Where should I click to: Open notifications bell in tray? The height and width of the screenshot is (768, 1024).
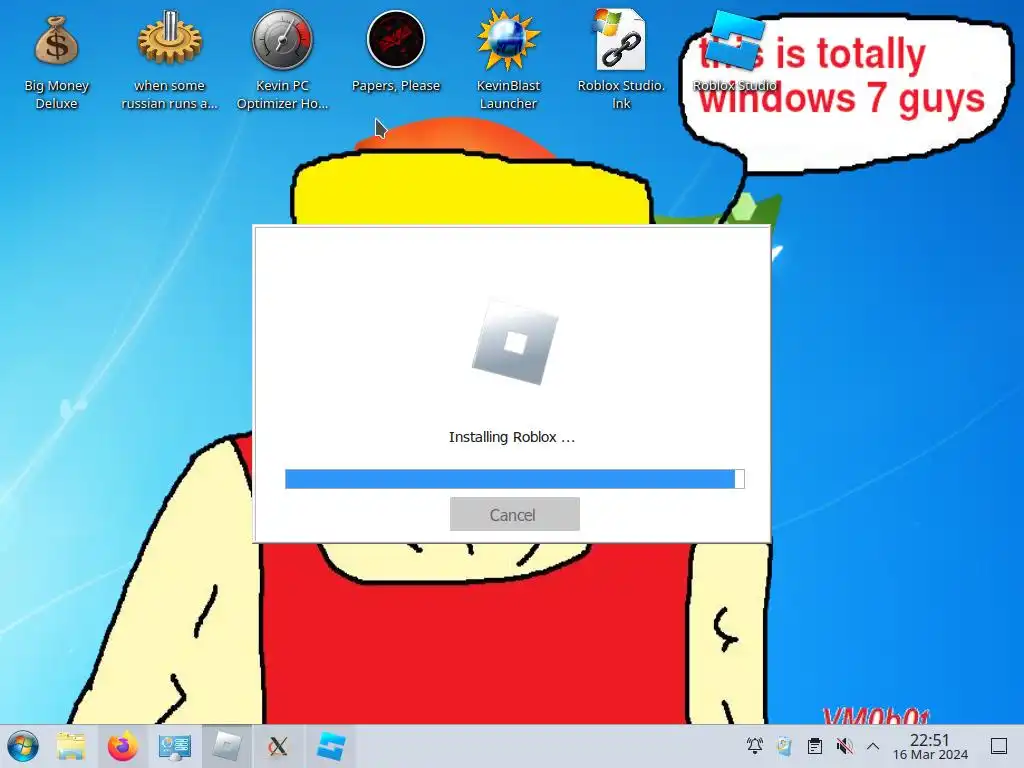[755, 746]
